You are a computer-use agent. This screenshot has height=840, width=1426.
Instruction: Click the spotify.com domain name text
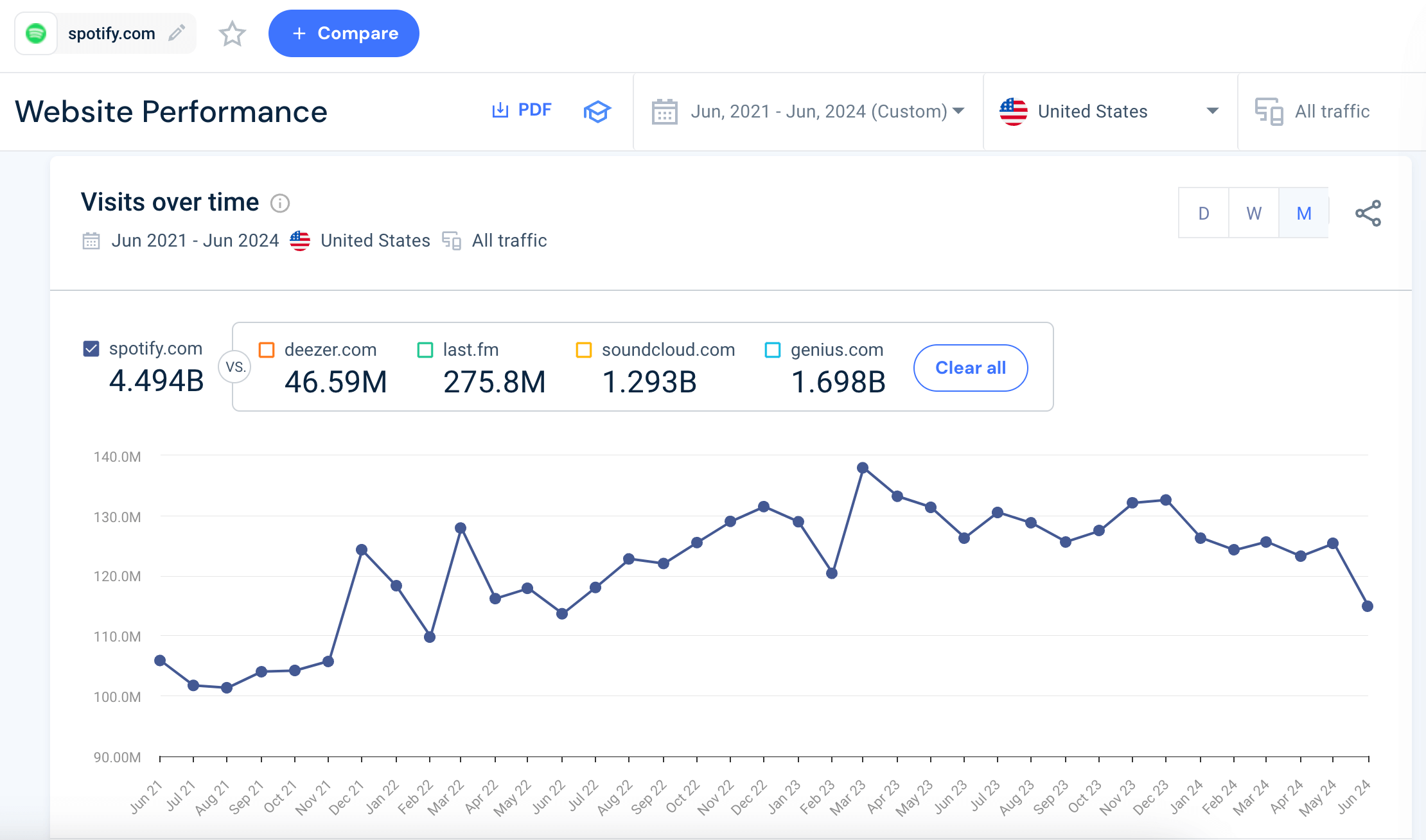tap(112, 33)
